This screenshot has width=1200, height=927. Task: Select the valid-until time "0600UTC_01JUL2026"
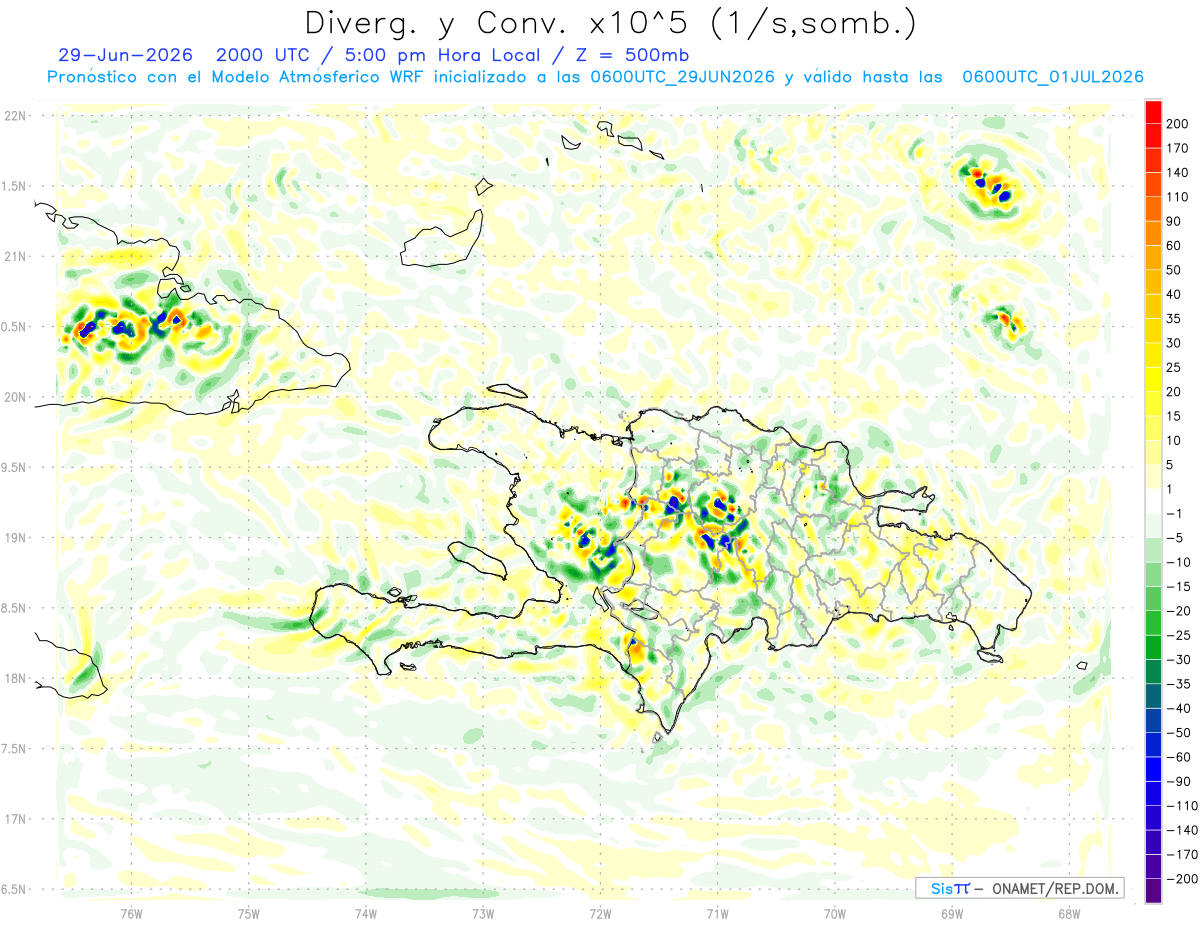[1052, 77]
